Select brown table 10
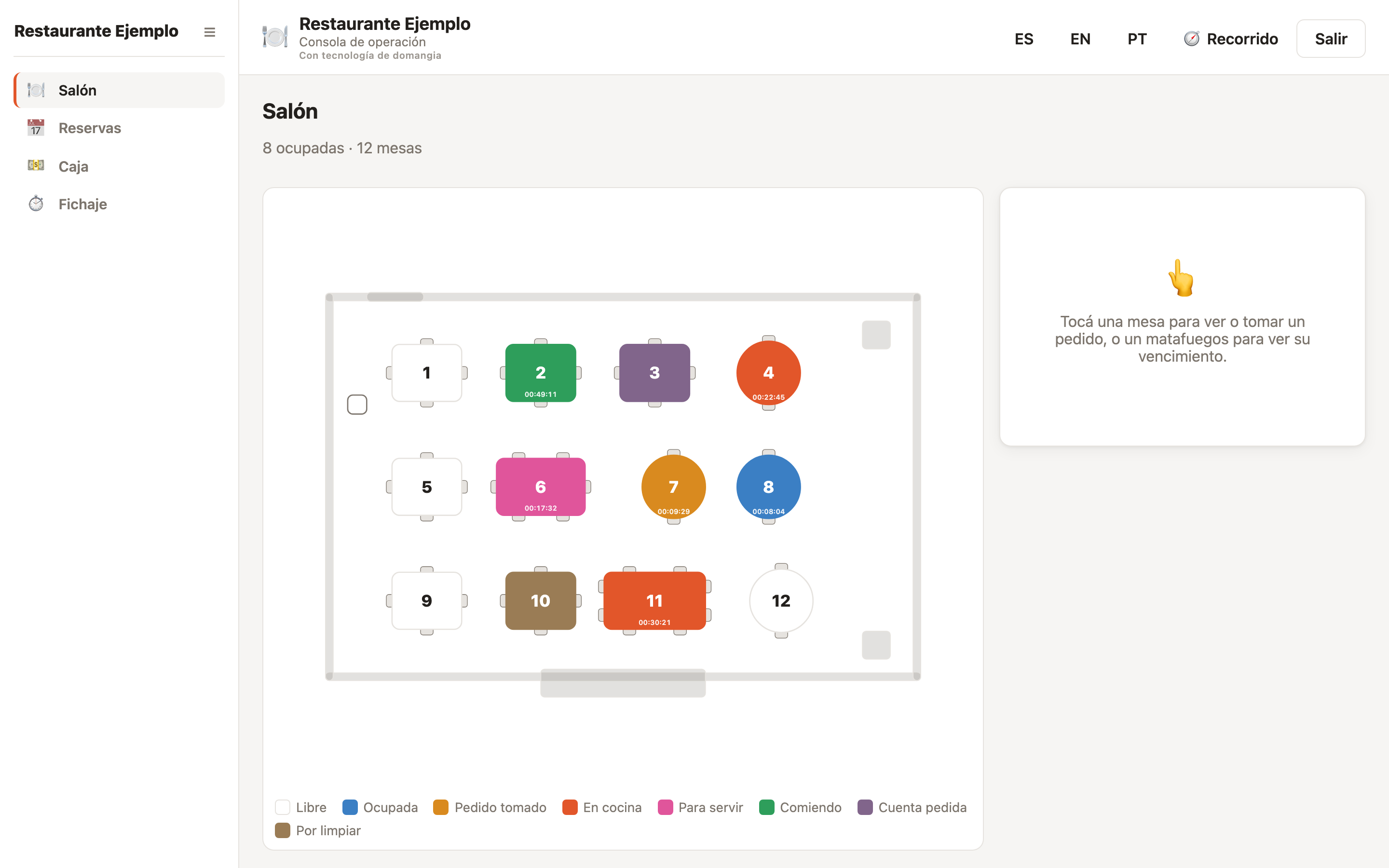 540,600
